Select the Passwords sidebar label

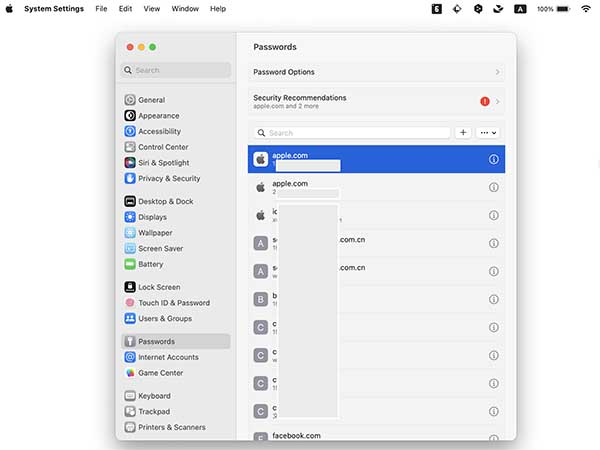click(157, 341)
